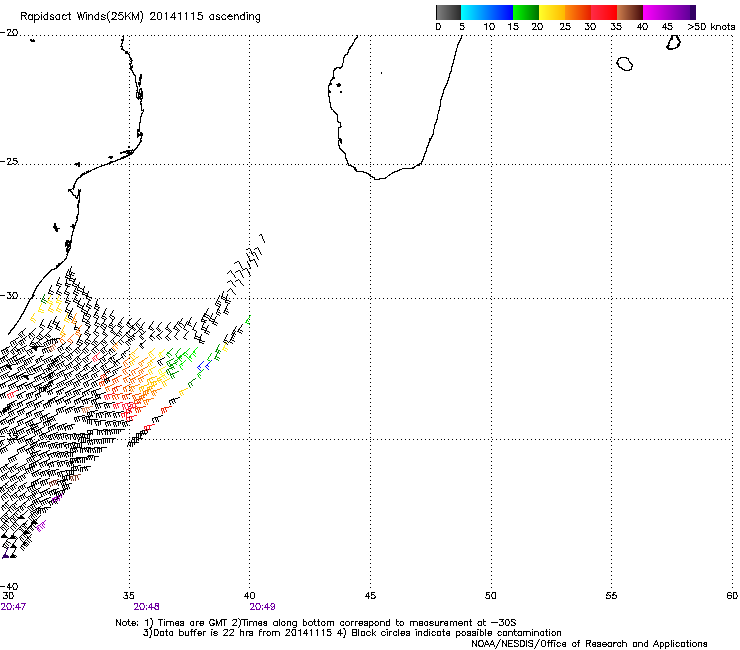
Task: Click the -30 latitude axis label
Action: point(9,295)
